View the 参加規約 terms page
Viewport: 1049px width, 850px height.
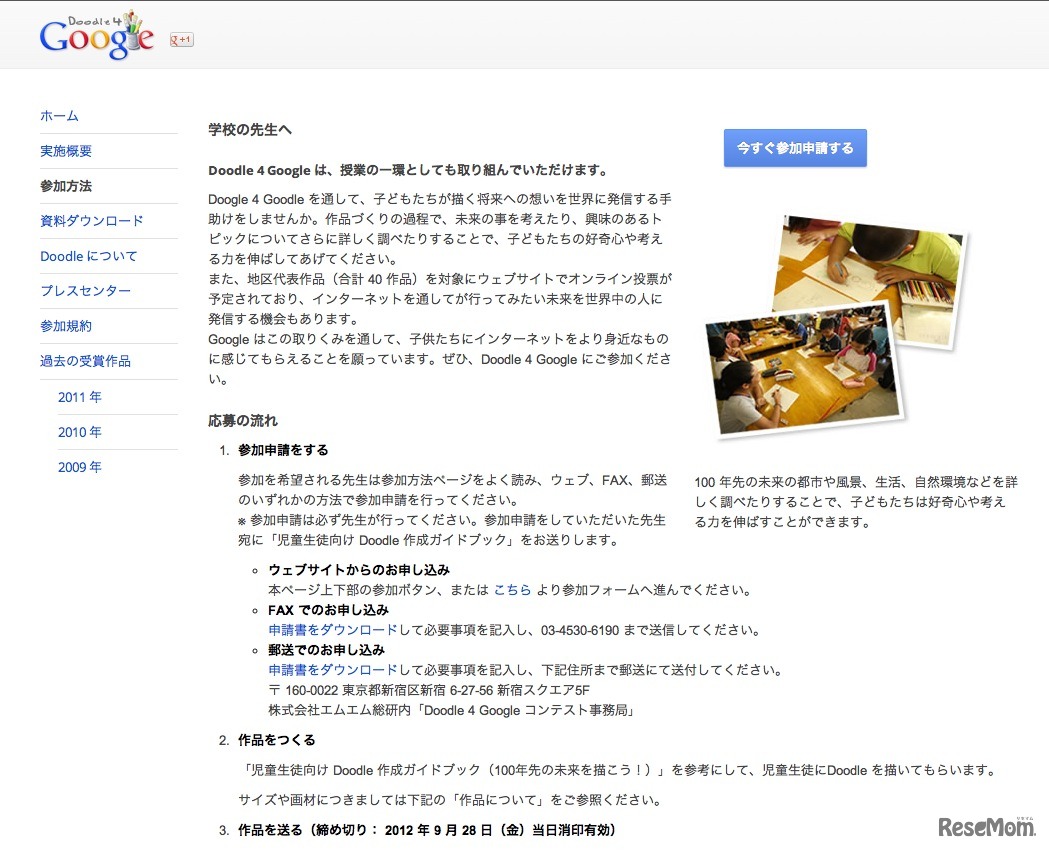tap(66, 326)
